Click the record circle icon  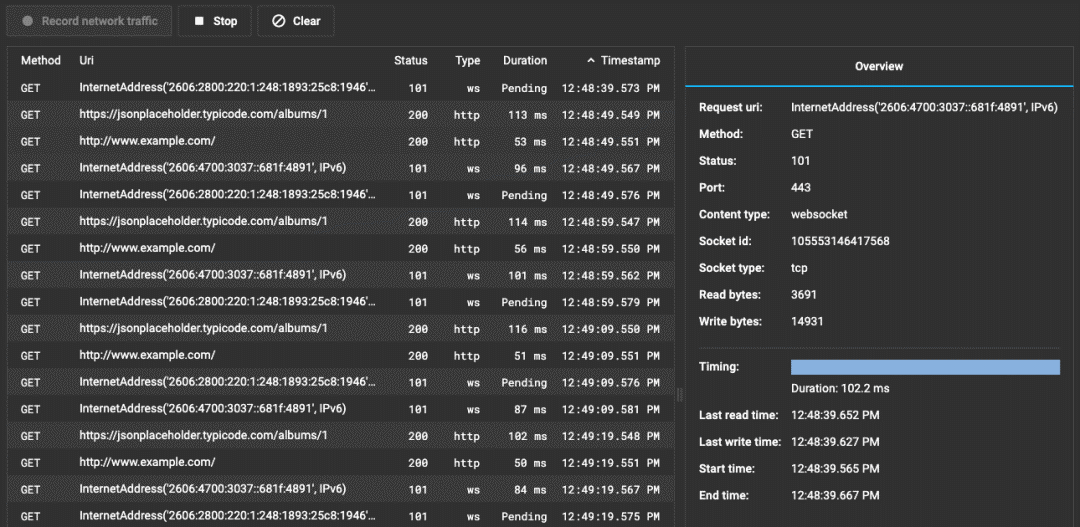(x=28, y=21)
